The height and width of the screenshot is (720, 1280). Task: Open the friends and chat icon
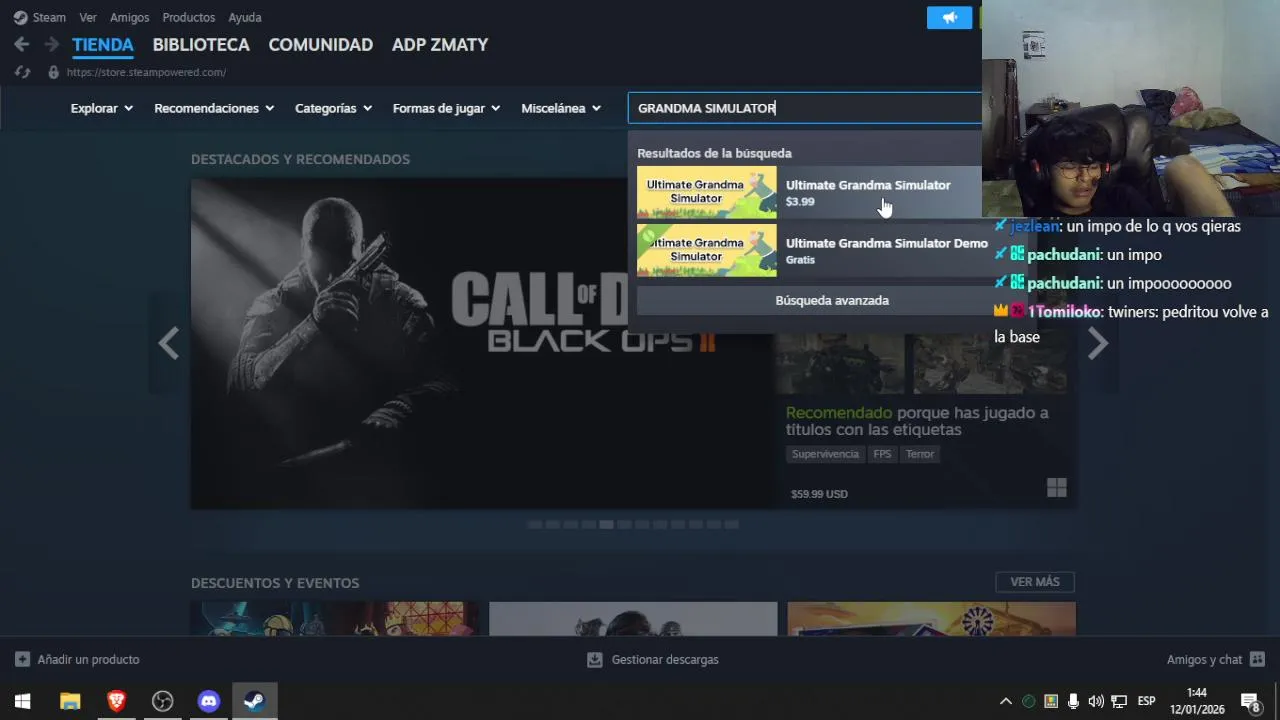pos(1257,659)
